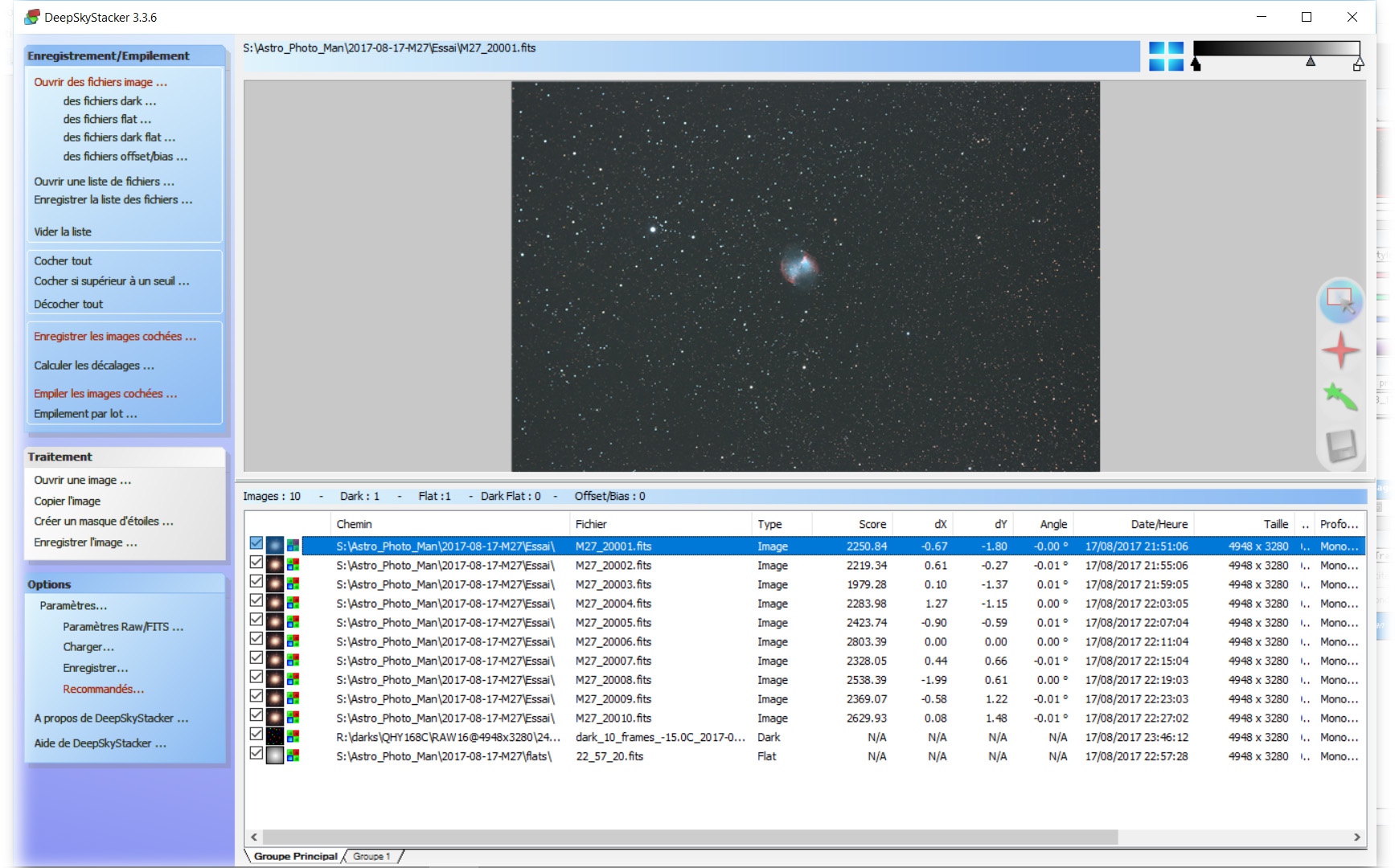Click 'des fichiers dark ...' link
This screenshot has height=868, width=1395.
click(x=109, y=101)
